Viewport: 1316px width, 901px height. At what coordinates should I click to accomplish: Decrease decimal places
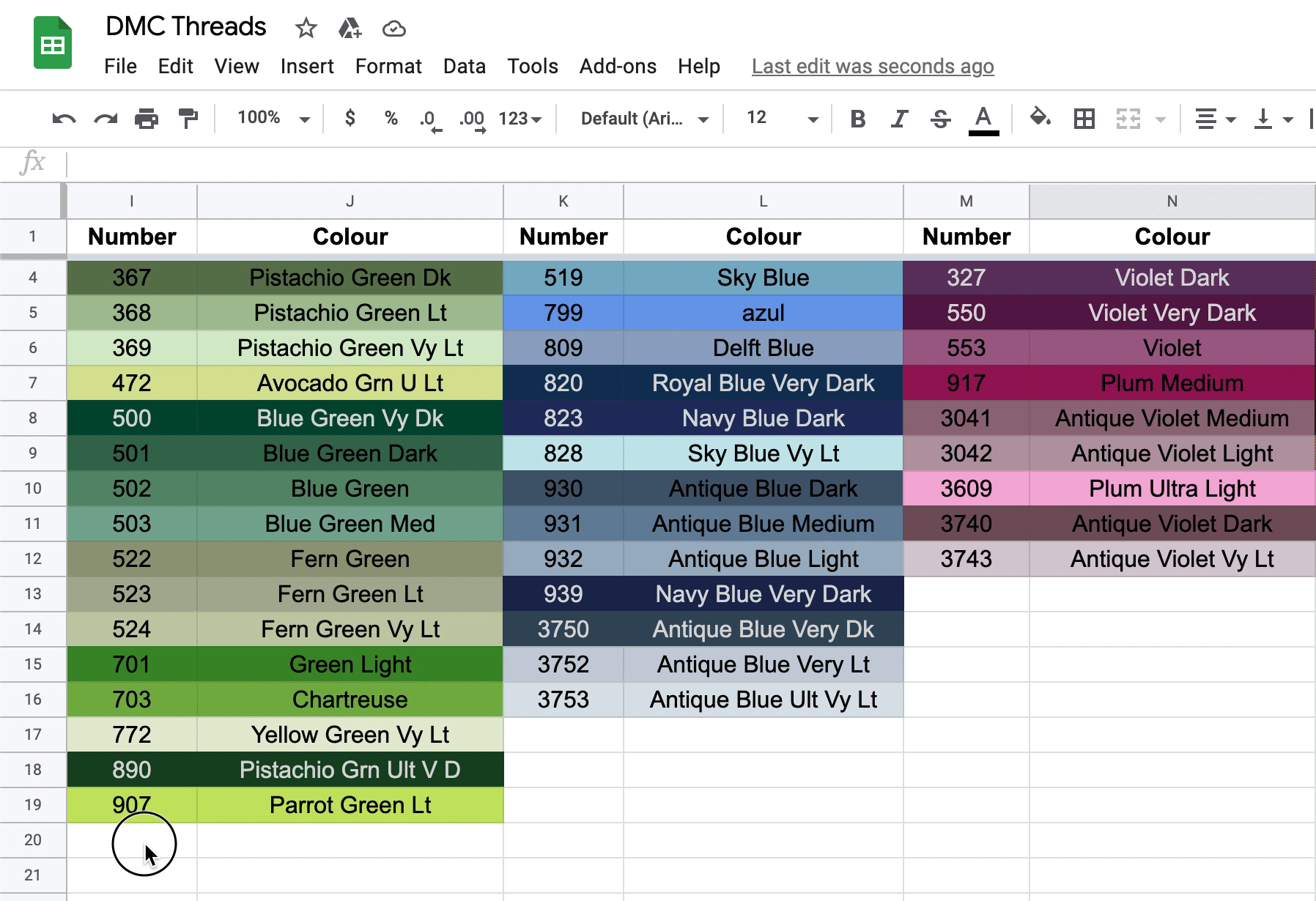coord(430,119)
